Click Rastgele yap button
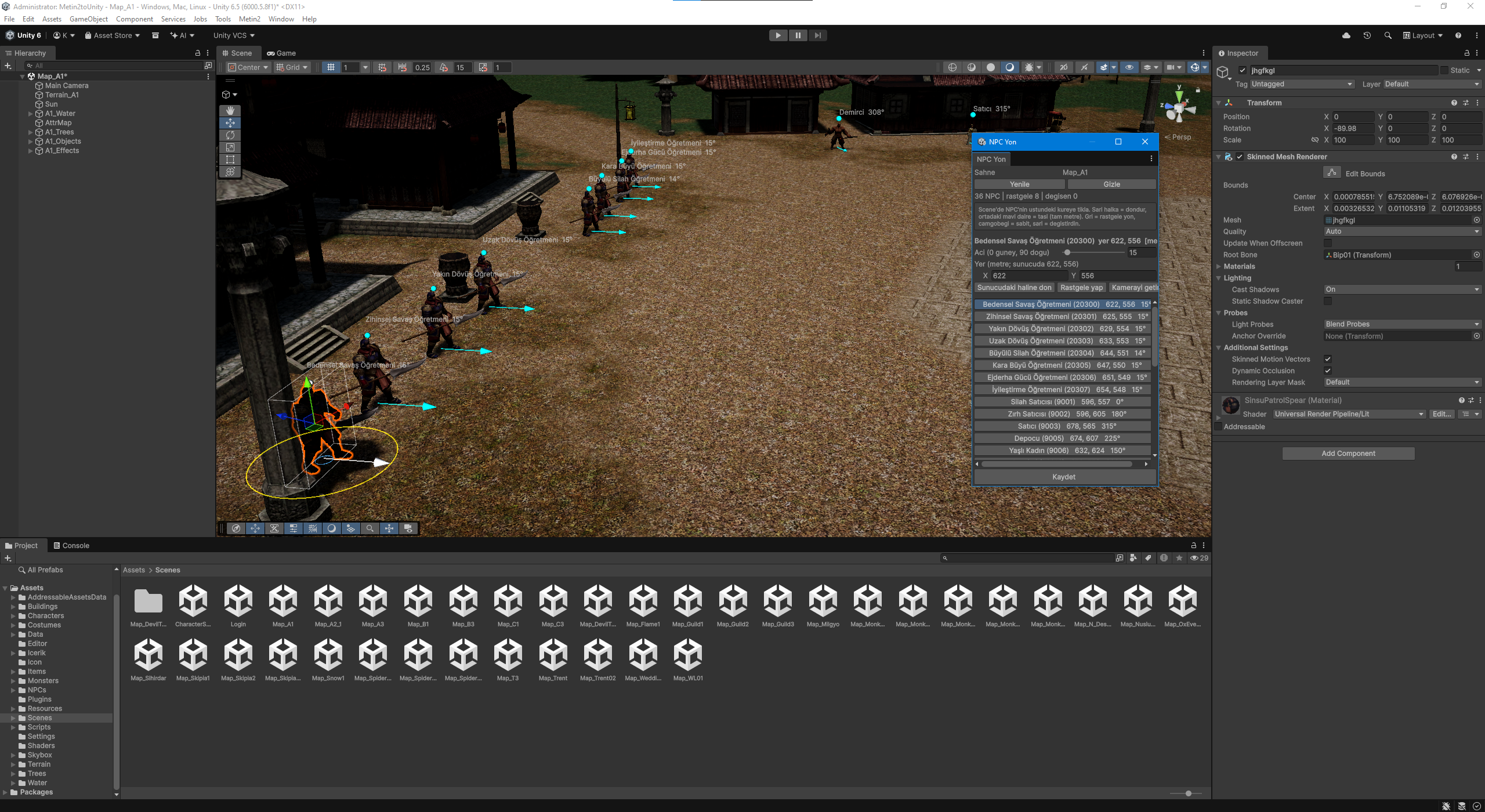 point(1081,287)
